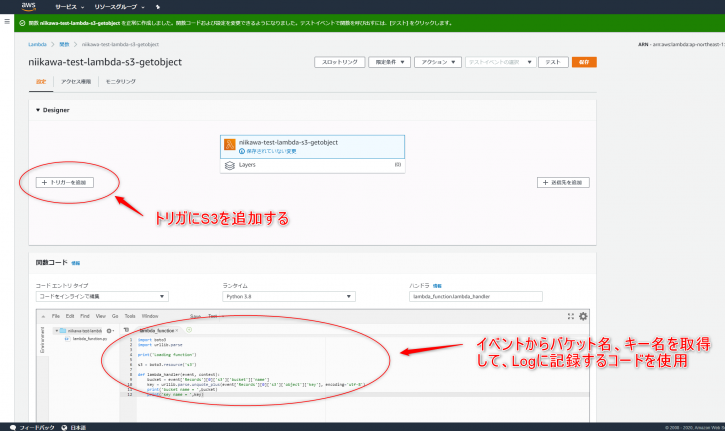This screenshot has width=725, height=431.
Task: Open the file tree gear options icon
Action: pyautogui.click(x=110, y=331)
